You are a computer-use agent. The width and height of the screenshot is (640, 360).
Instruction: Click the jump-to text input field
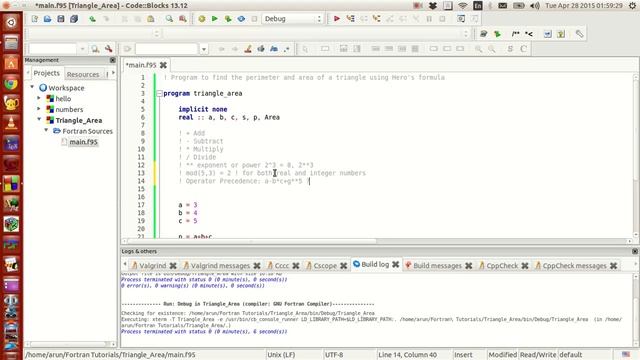coord(167,49)
